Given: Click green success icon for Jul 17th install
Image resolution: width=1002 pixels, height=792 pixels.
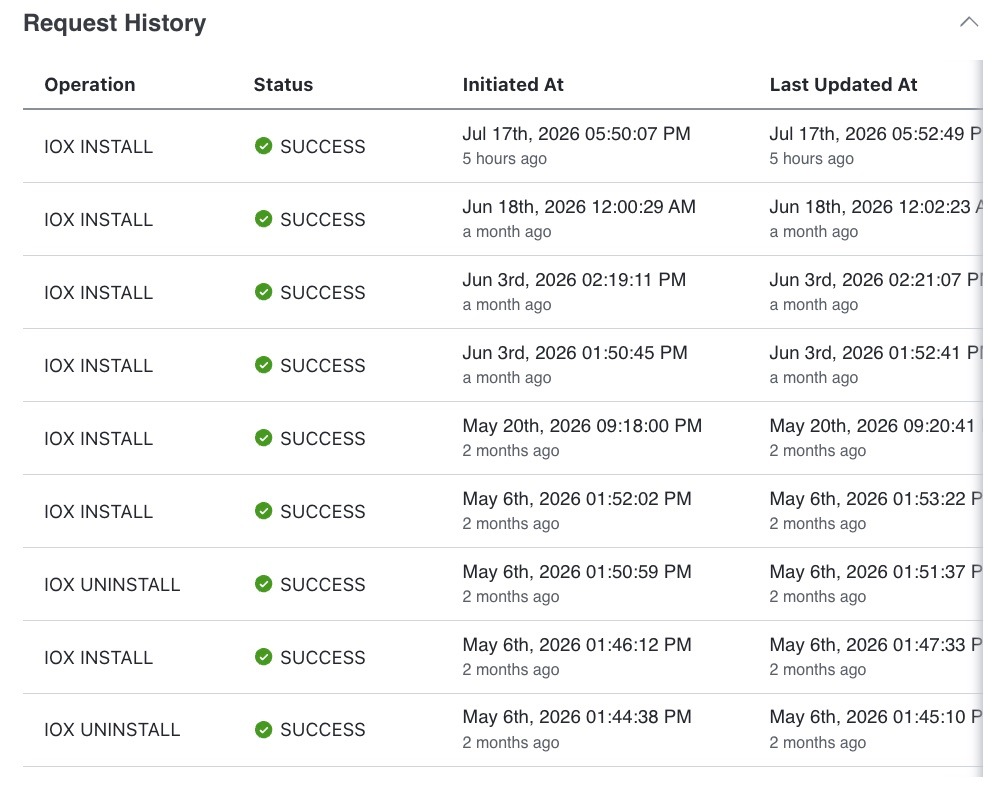Looking at the screenshot, I should click(x=263, y=146).
